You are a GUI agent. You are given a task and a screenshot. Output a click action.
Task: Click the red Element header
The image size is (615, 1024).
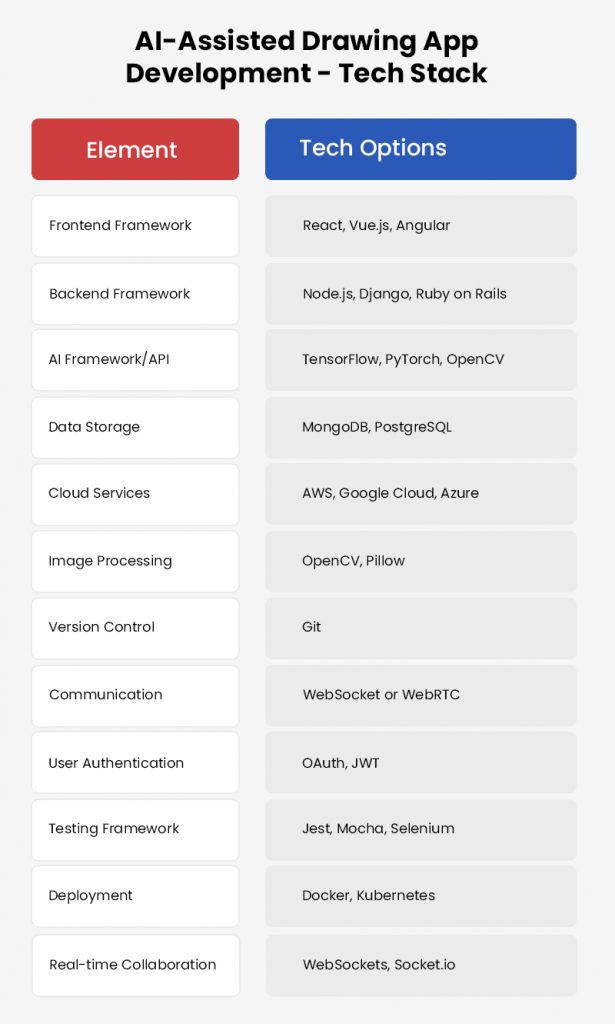135,150
